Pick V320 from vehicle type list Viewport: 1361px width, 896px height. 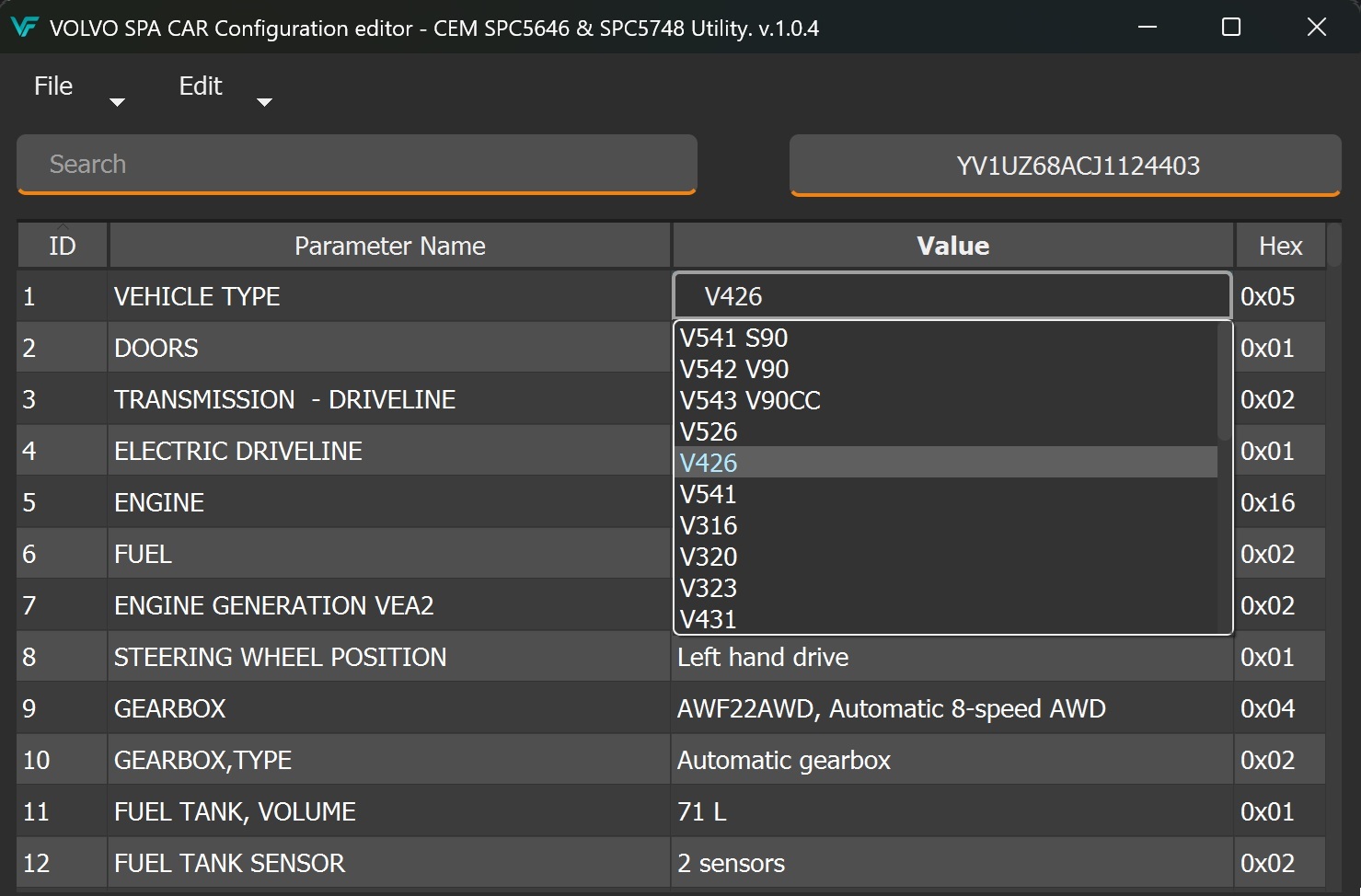[946, 557]
